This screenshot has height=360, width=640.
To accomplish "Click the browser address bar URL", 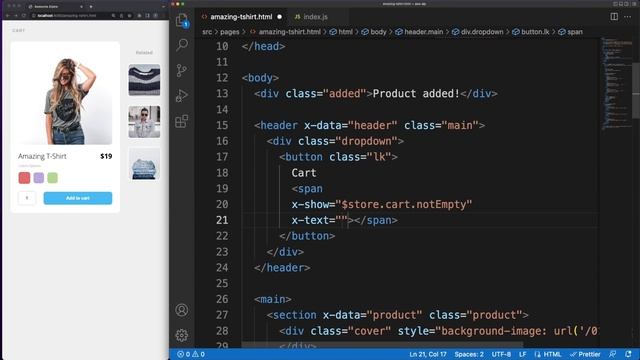I will (x=67, y=16).
